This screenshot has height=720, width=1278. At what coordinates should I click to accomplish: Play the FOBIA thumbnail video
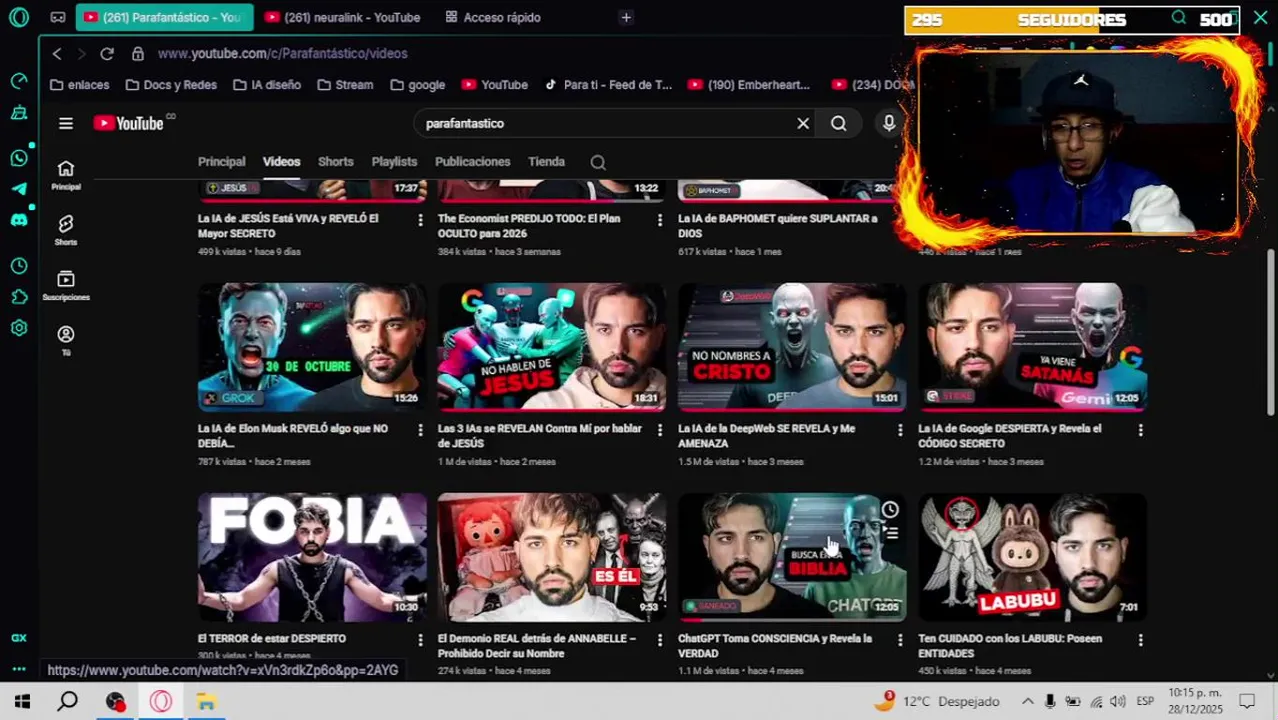(312, 557)
